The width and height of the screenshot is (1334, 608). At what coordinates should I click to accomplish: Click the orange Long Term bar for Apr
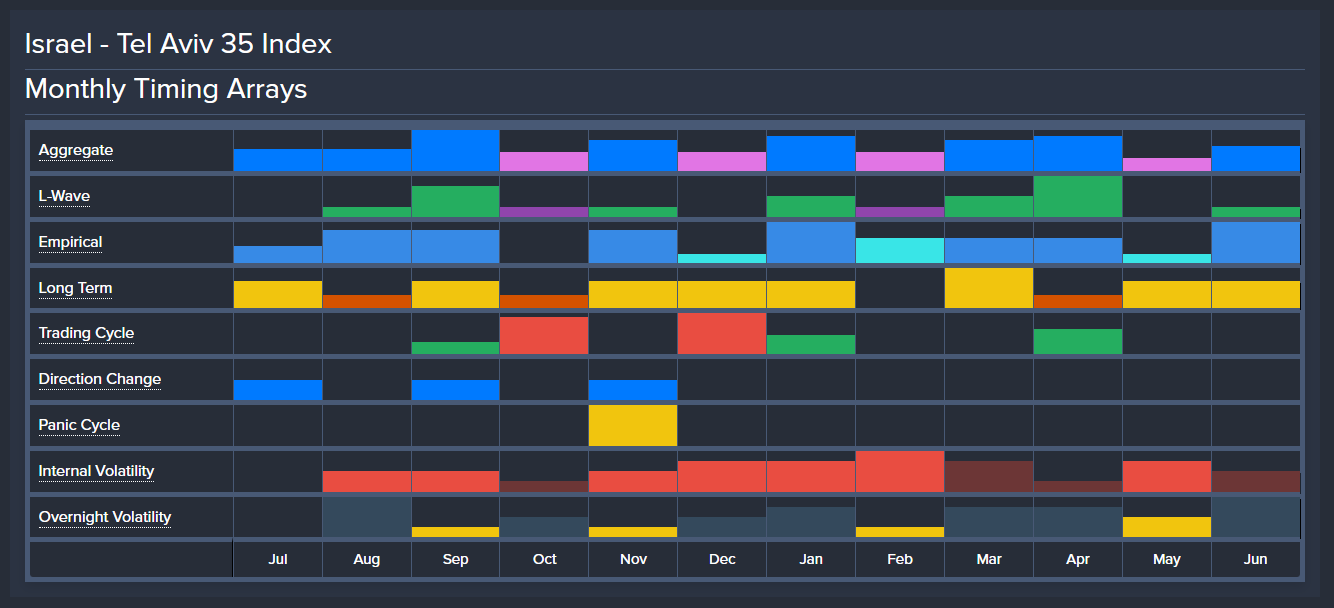[1078, 302]
